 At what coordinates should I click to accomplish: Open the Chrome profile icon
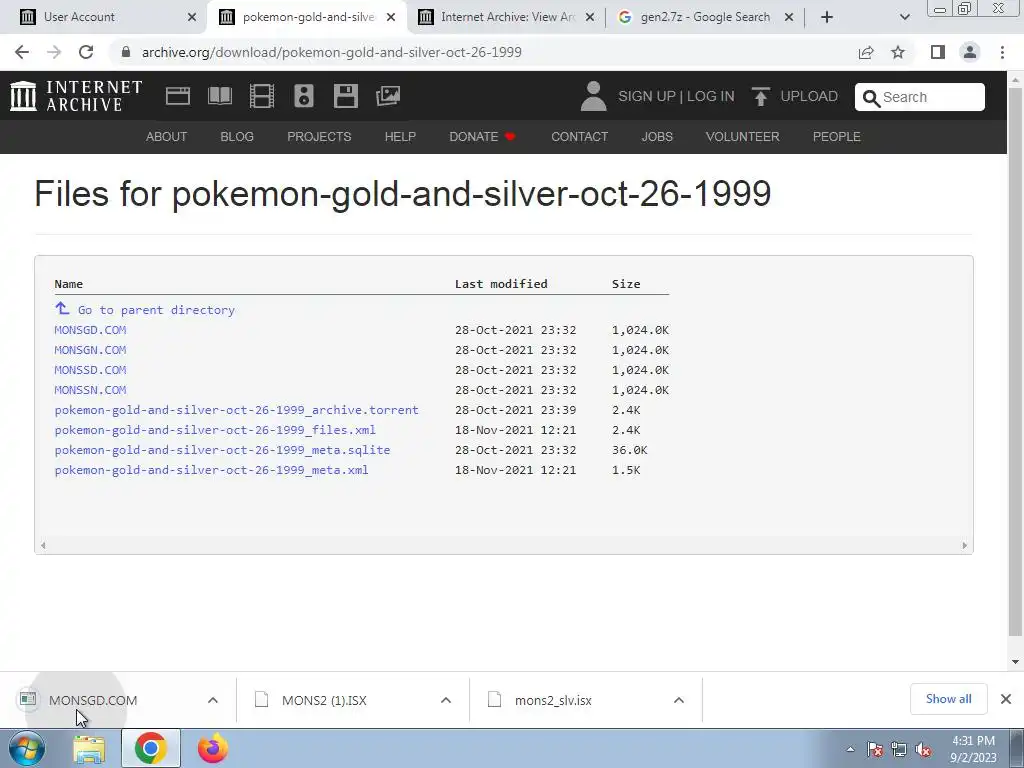(x=970, y=52)
